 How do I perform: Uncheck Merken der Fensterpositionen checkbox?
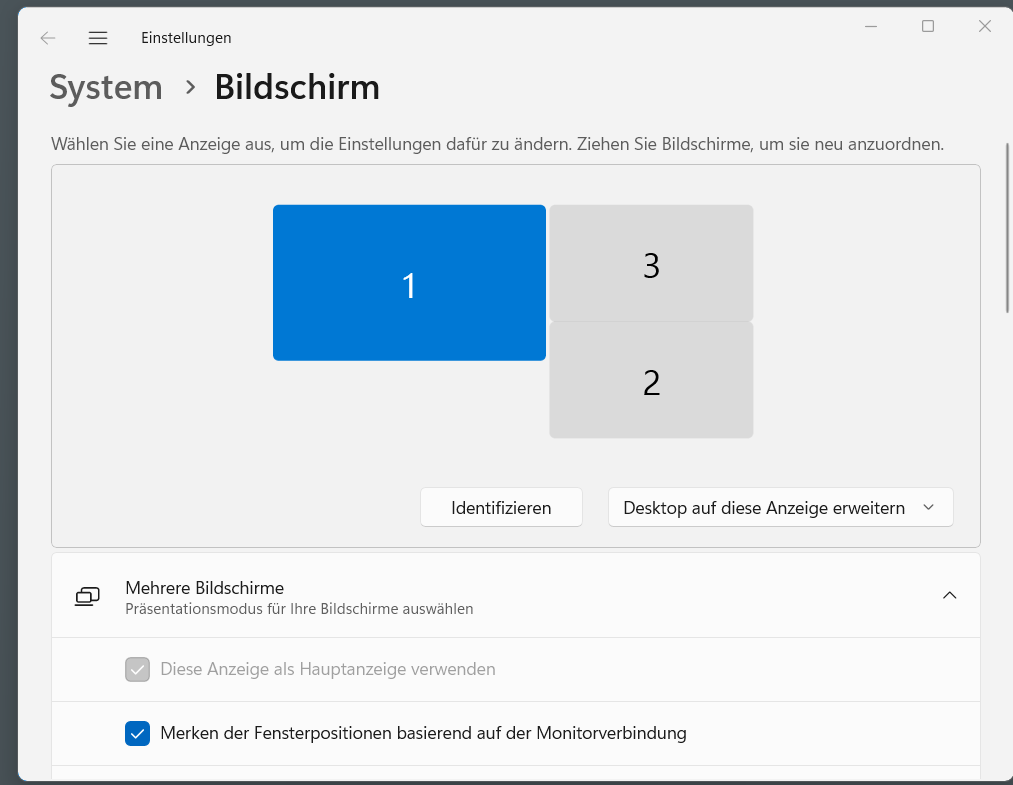point(138,733)
